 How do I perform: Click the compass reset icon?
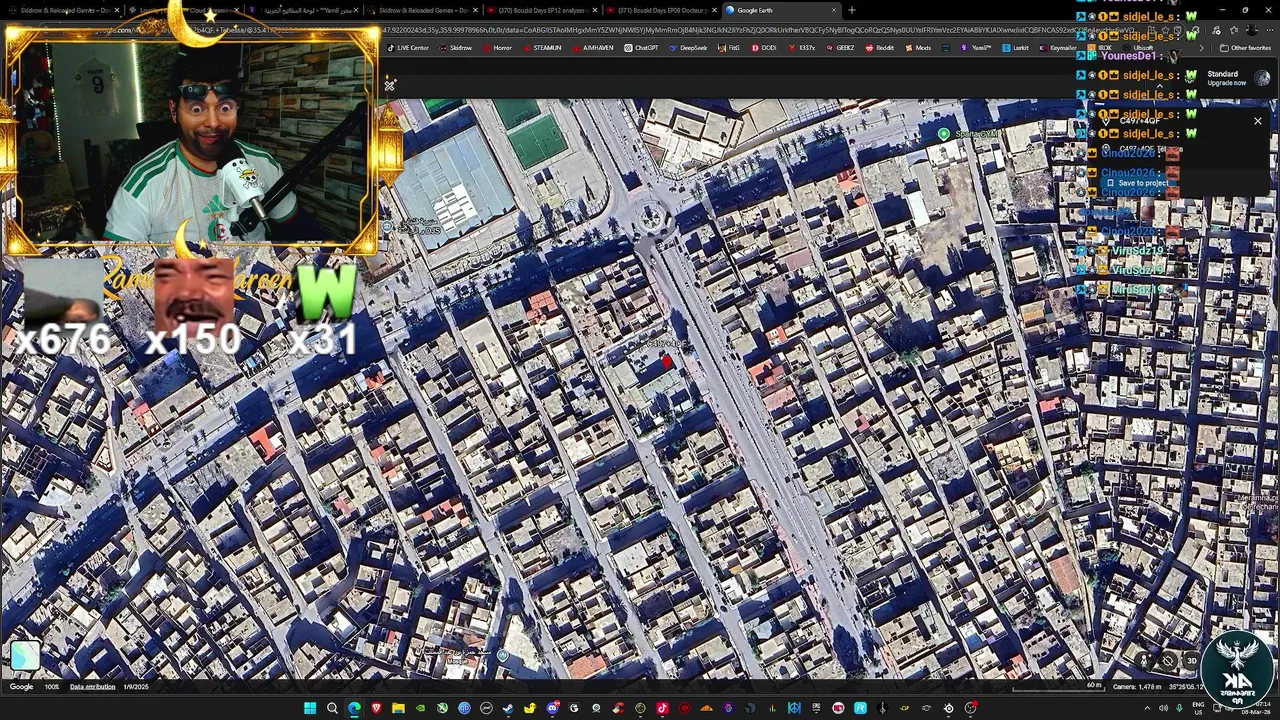click(x=1167, y=661)
